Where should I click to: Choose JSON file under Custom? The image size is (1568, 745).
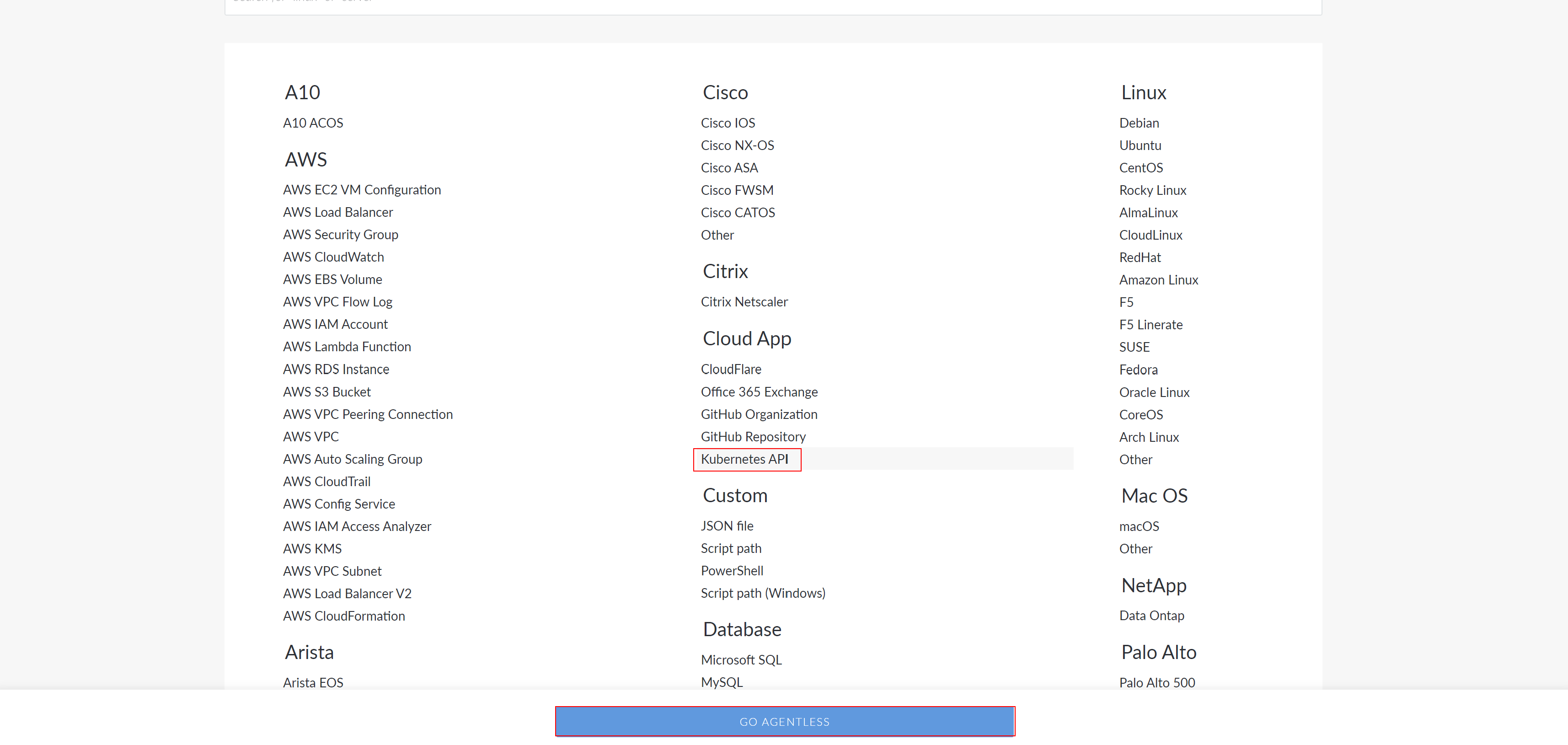point(727,526)
